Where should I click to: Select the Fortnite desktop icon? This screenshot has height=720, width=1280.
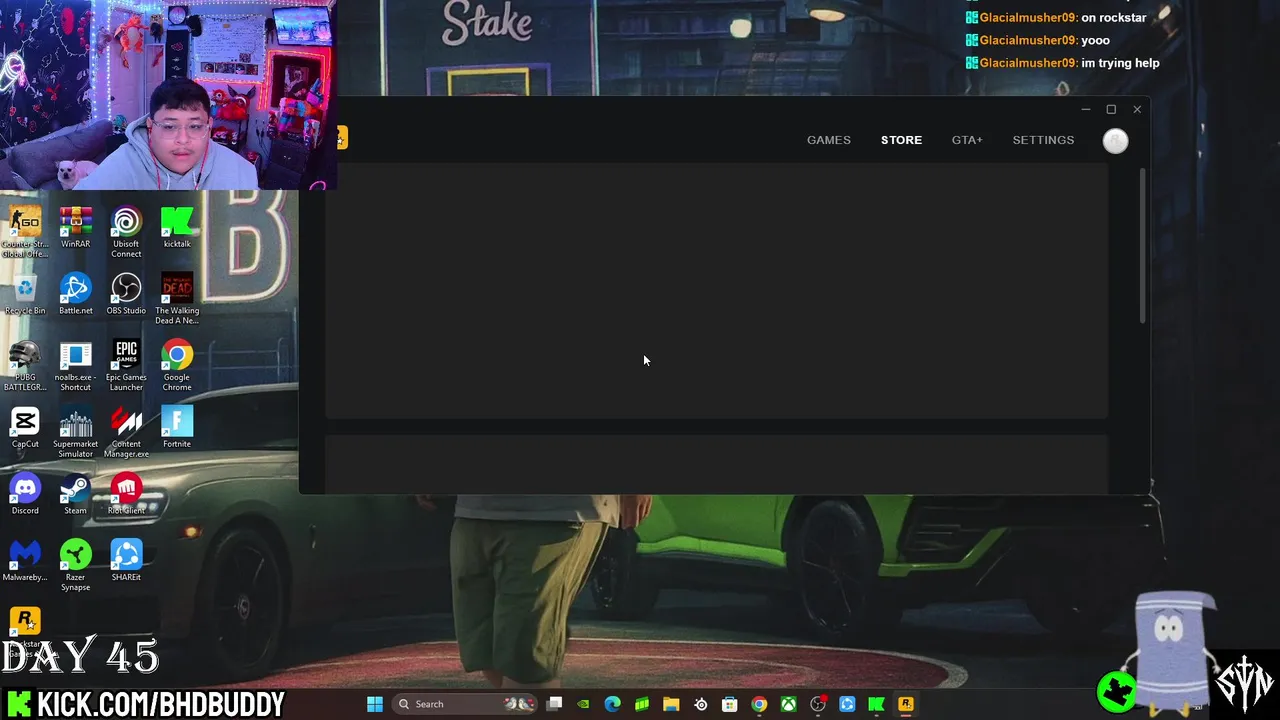pyautogui.click(x=177, y=428)
